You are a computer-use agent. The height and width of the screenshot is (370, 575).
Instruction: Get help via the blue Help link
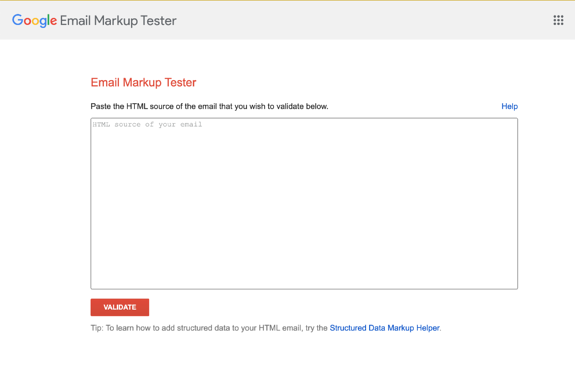(509, 106)
